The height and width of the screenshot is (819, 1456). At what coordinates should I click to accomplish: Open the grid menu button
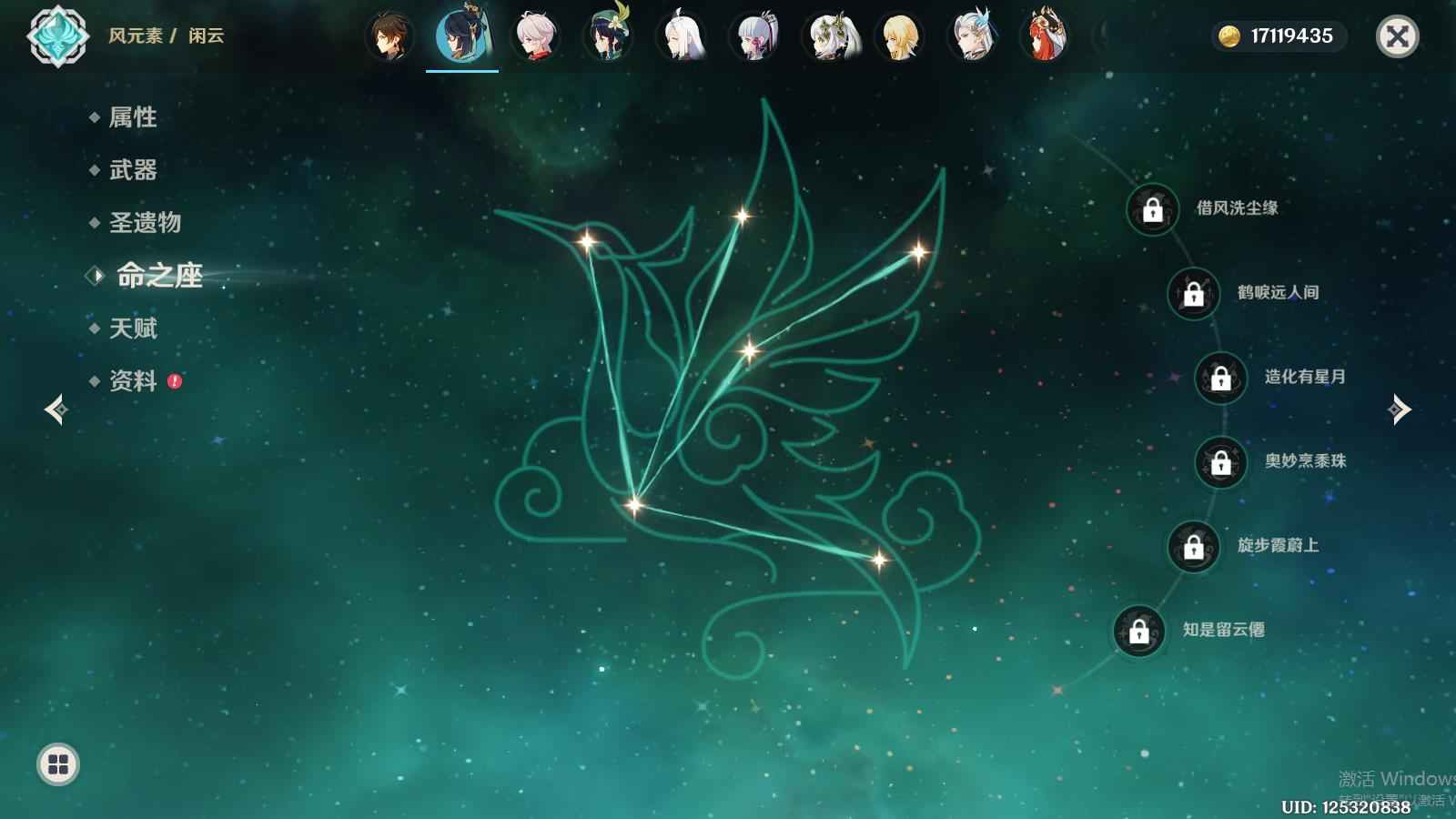click(58, 764)
